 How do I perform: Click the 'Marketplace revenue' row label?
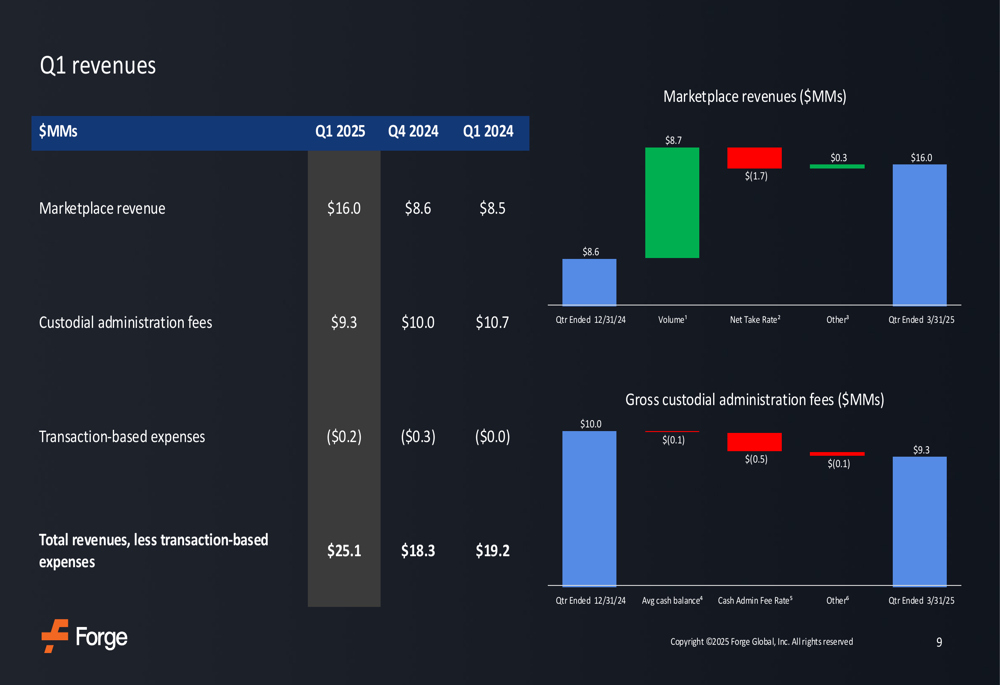click(102, 209)
